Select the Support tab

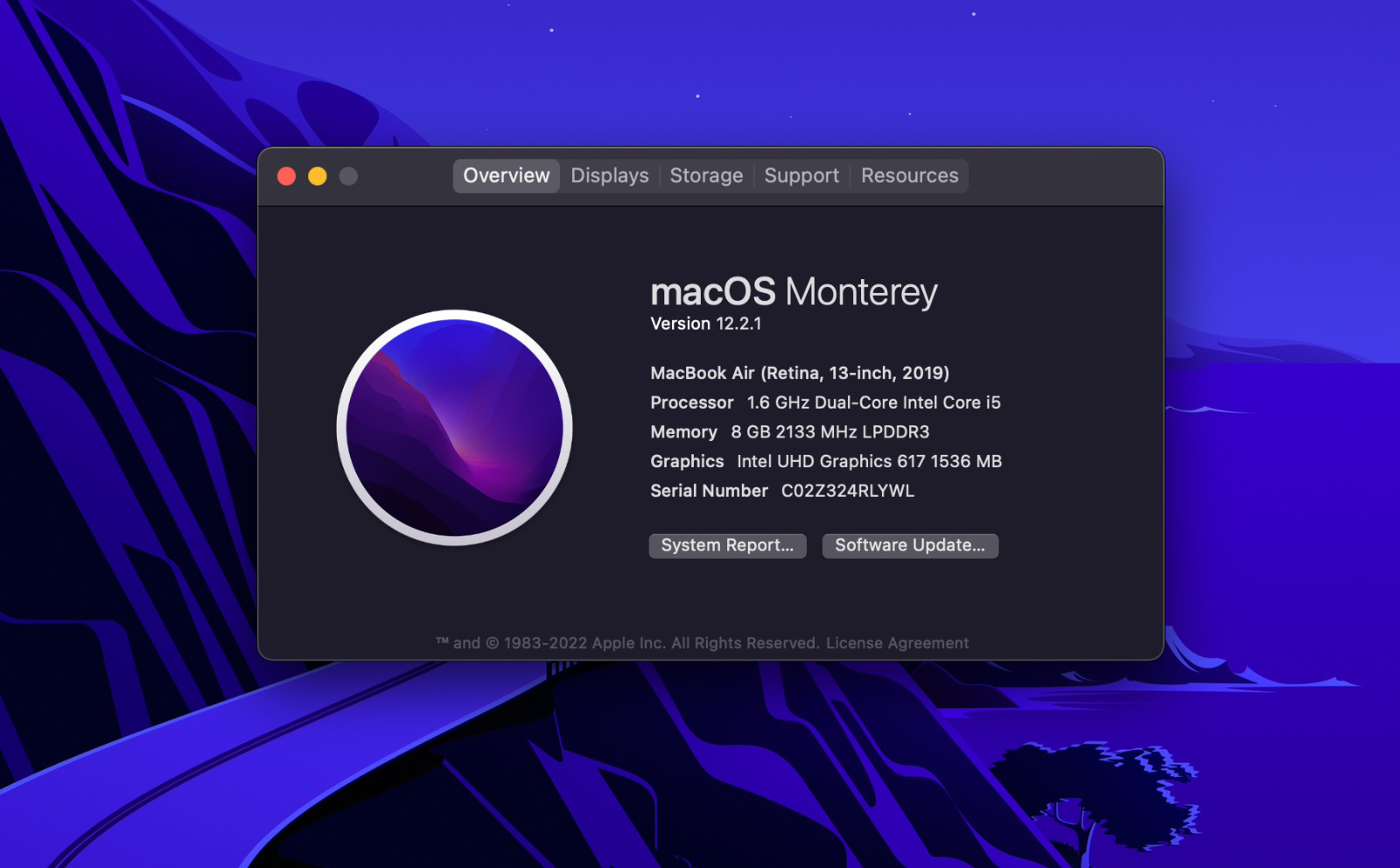pos(801,176)
